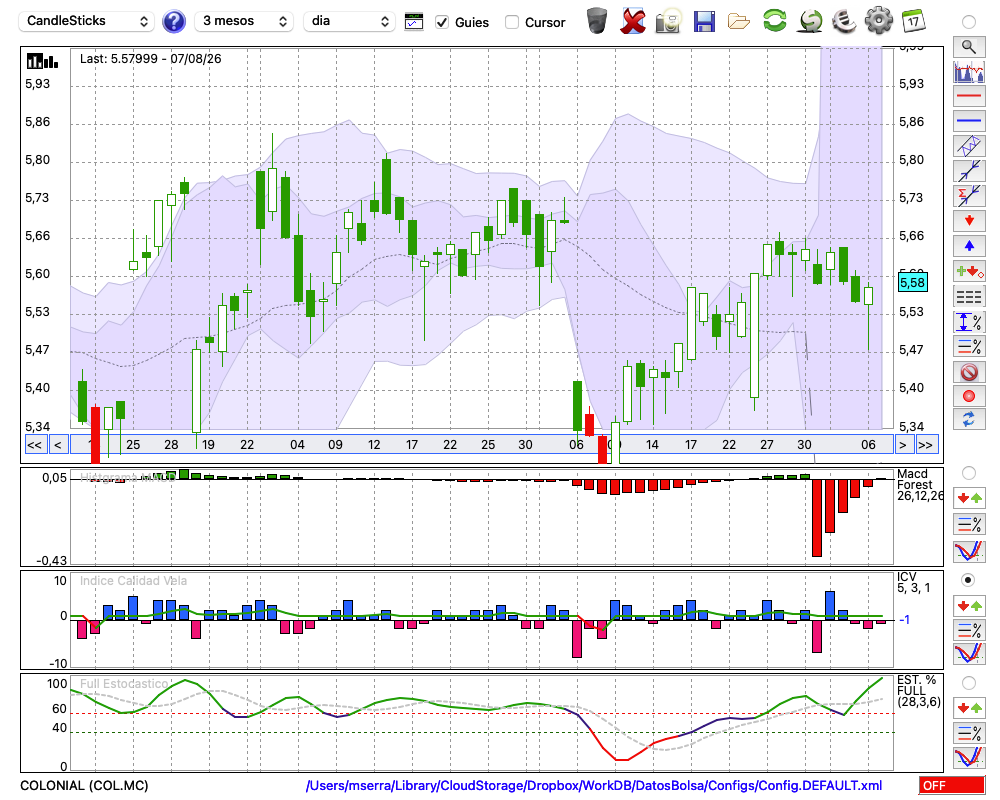Select the radio button beside ICV panel
The height and width of the screenshot is (800, 1000).
[968, 580]
